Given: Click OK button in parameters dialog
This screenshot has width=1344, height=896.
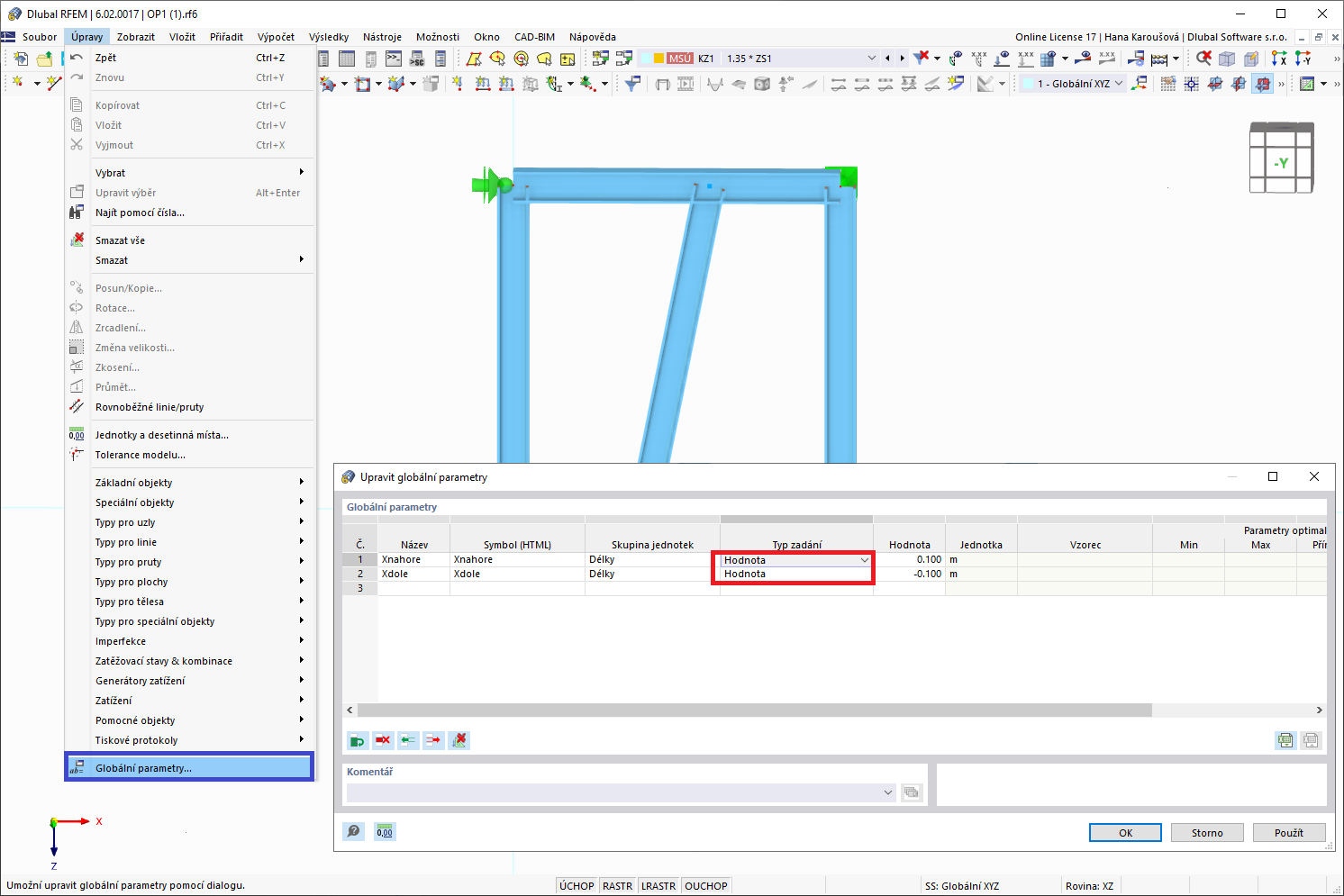Looking at the screenshot, I should click(x=1125, y=833).
